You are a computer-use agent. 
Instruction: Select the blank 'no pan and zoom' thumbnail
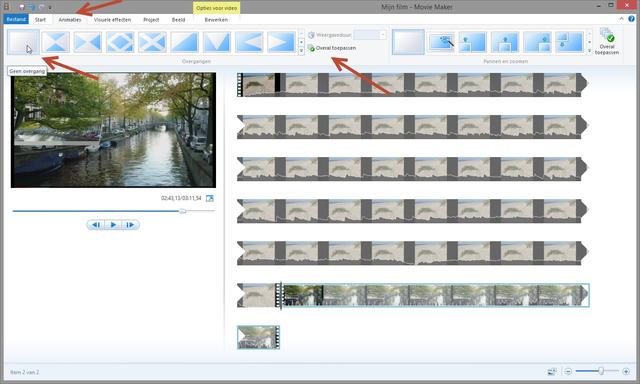[408, 42]
